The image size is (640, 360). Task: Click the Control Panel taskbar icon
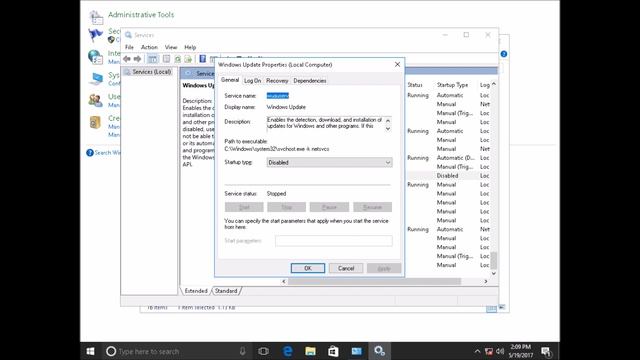[x=356, y=351]
